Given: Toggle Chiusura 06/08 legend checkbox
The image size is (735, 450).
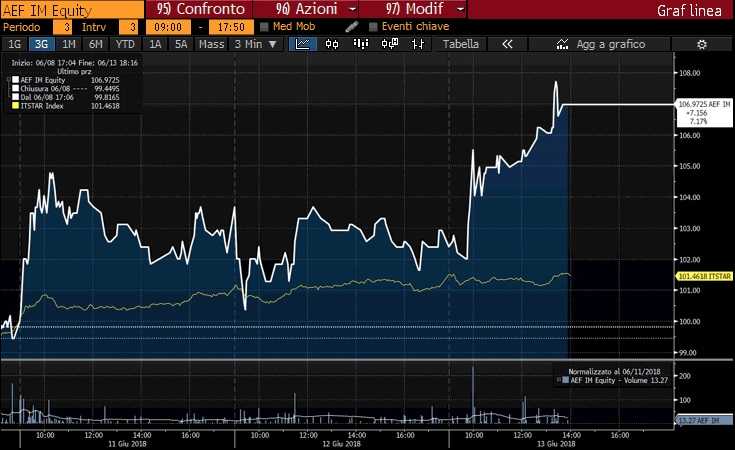Looking at the screenshot, I should [x=15, y=89].
